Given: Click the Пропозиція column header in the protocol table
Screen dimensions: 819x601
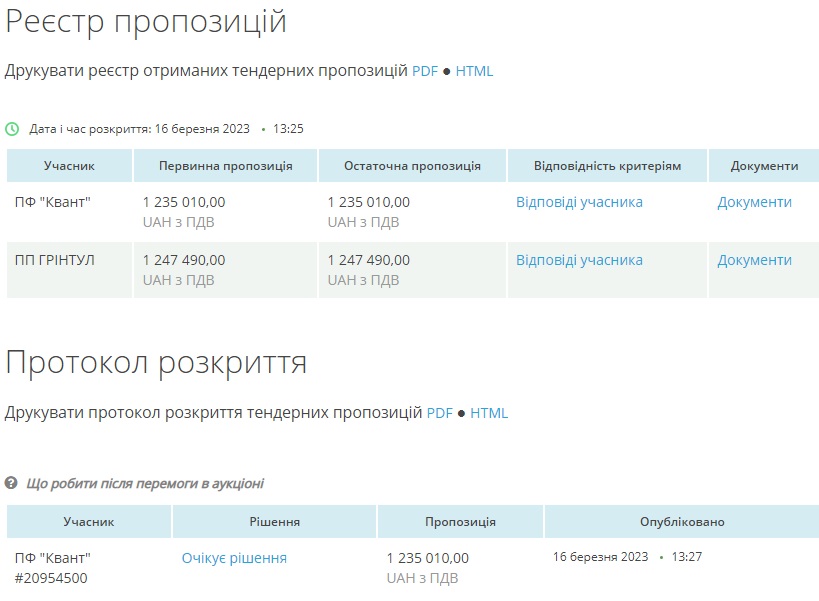Looking at the screenshot, I should click(x=460, y=522).
